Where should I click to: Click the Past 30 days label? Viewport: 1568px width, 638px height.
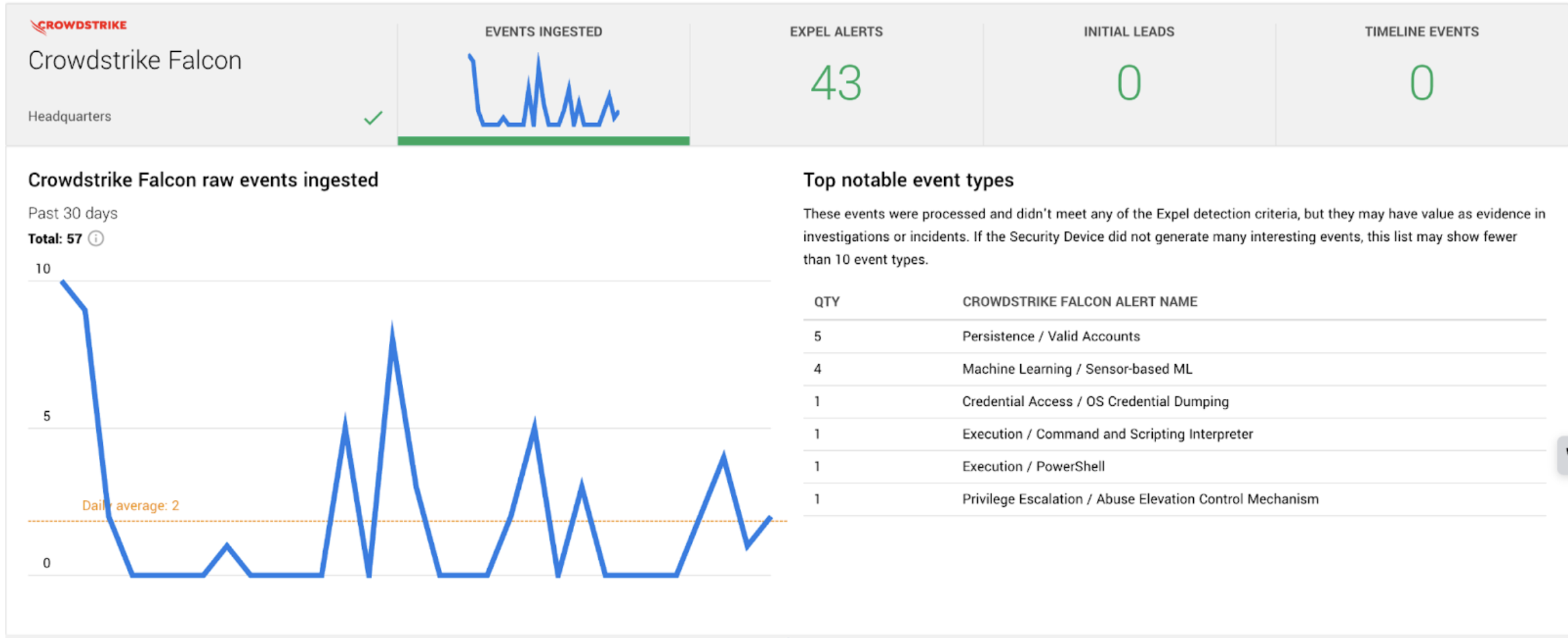click(x=73, y=213)
